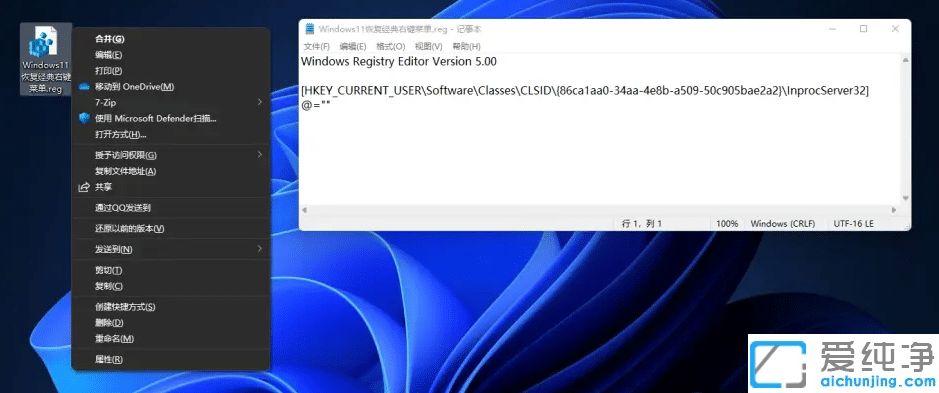The width and height of the screenshot is (939, 393).
Task: Minimize the Notepad window
Action: pos(832,29)
